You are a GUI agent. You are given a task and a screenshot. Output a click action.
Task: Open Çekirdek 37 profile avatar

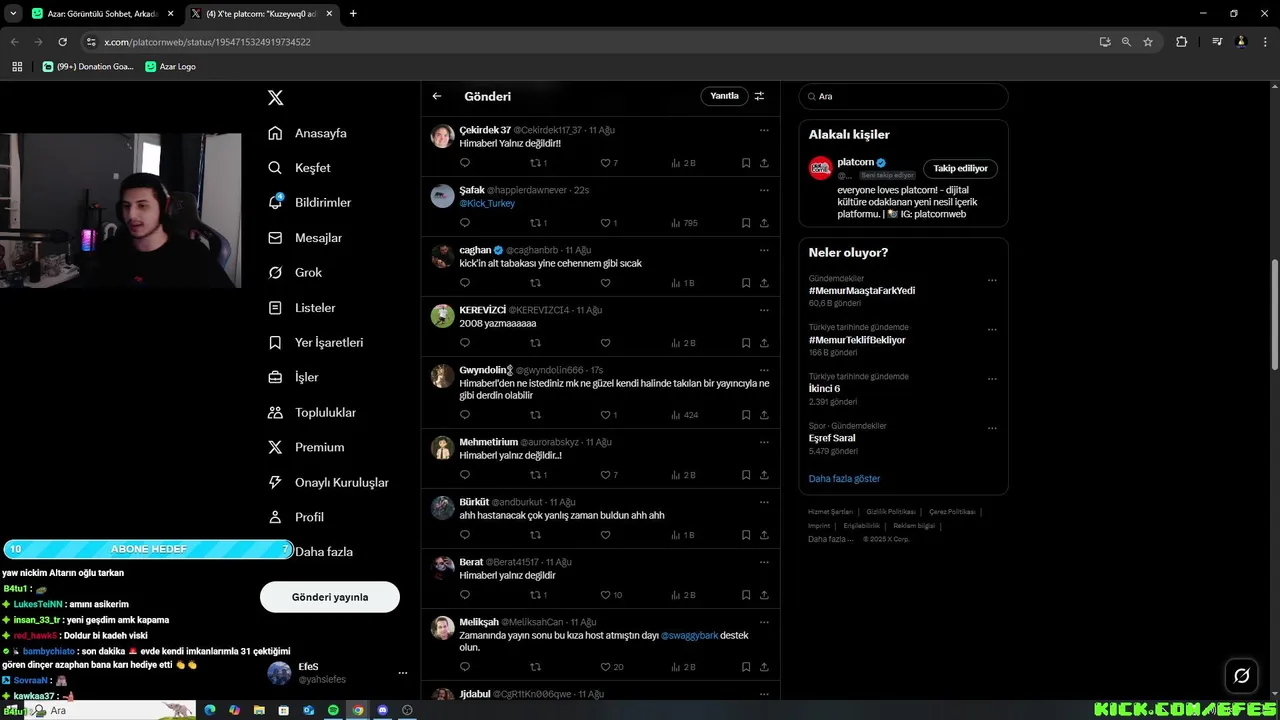[442, 136]
